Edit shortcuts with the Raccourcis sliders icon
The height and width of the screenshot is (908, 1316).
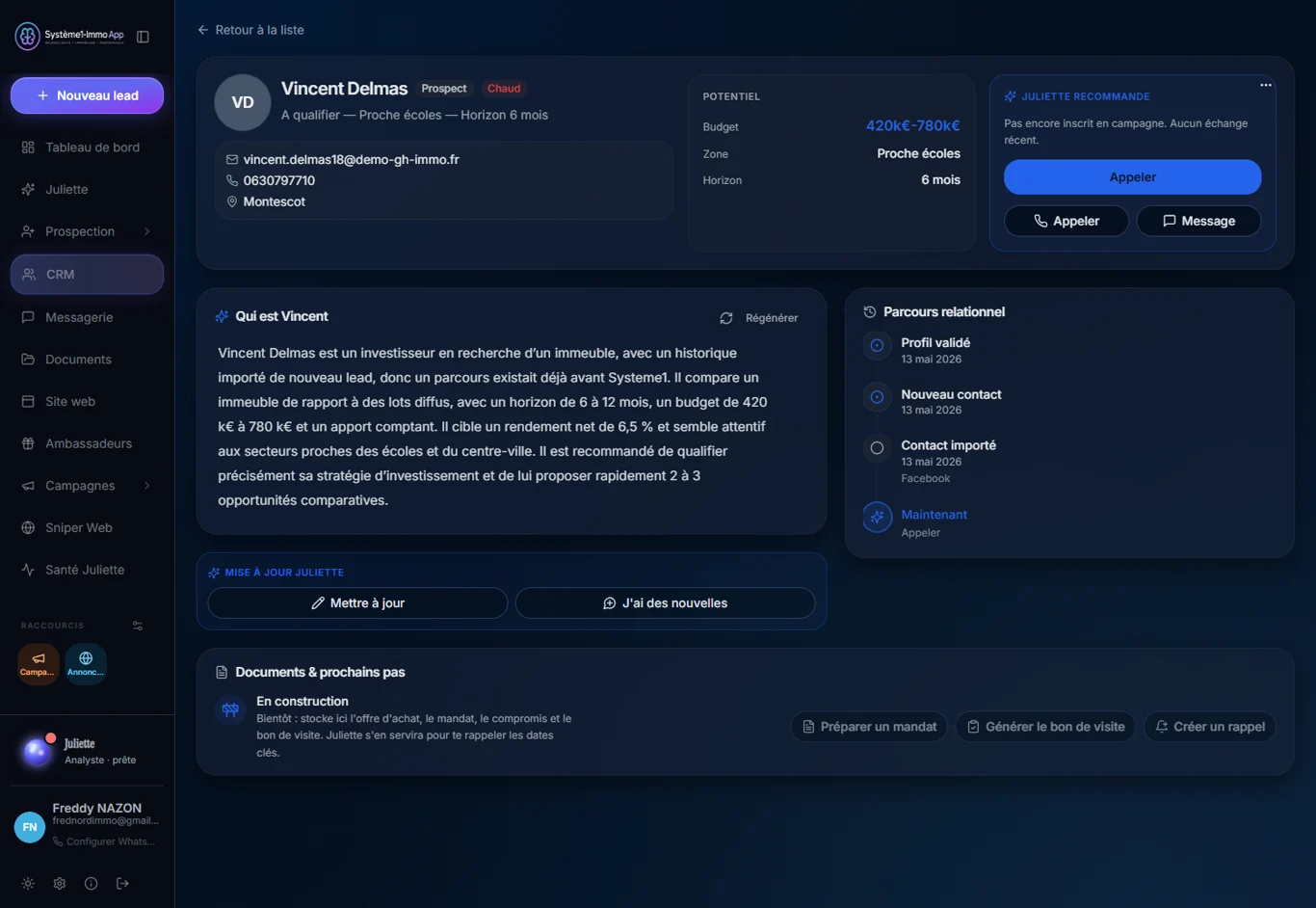138,626
